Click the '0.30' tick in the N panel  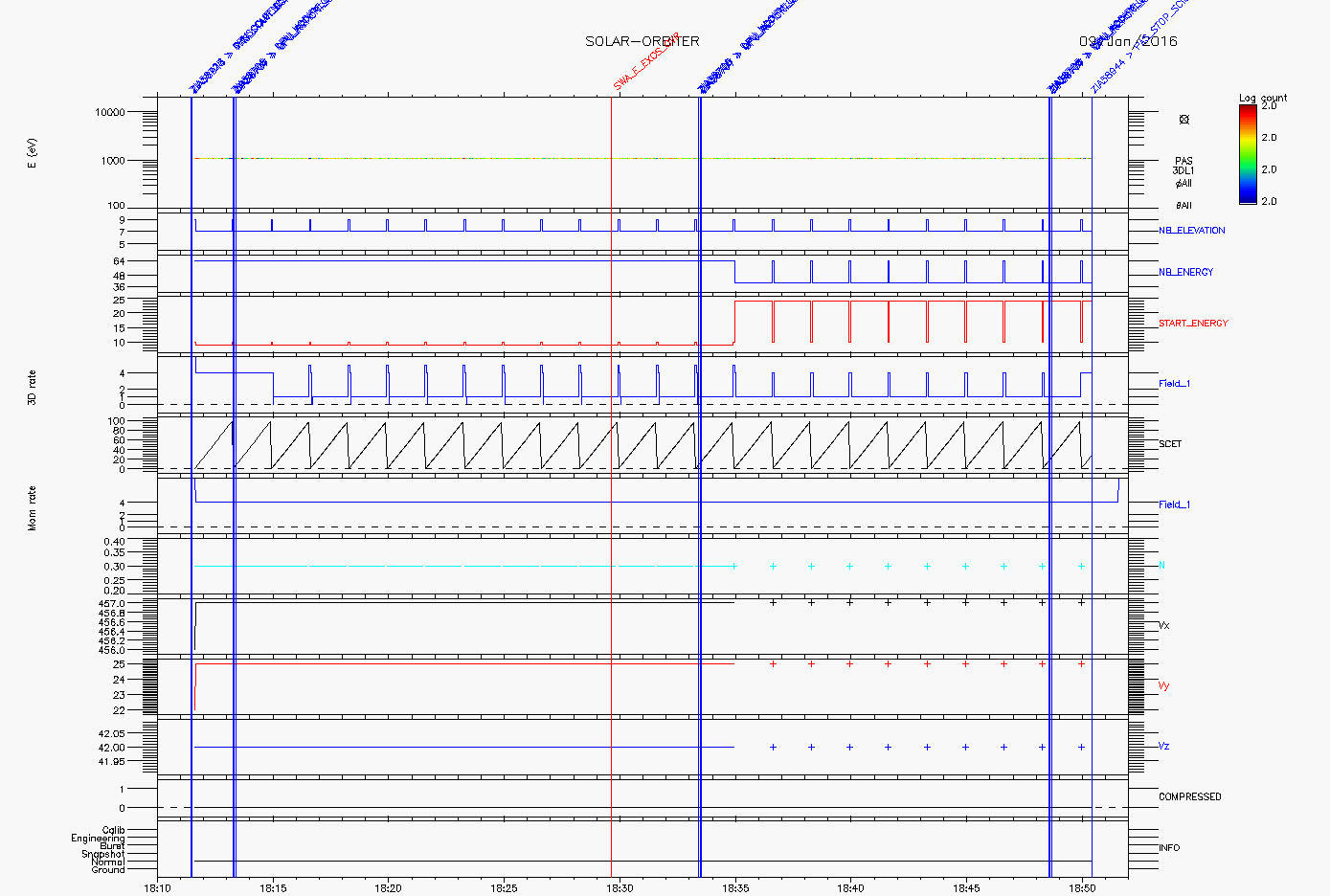point(115,567)
